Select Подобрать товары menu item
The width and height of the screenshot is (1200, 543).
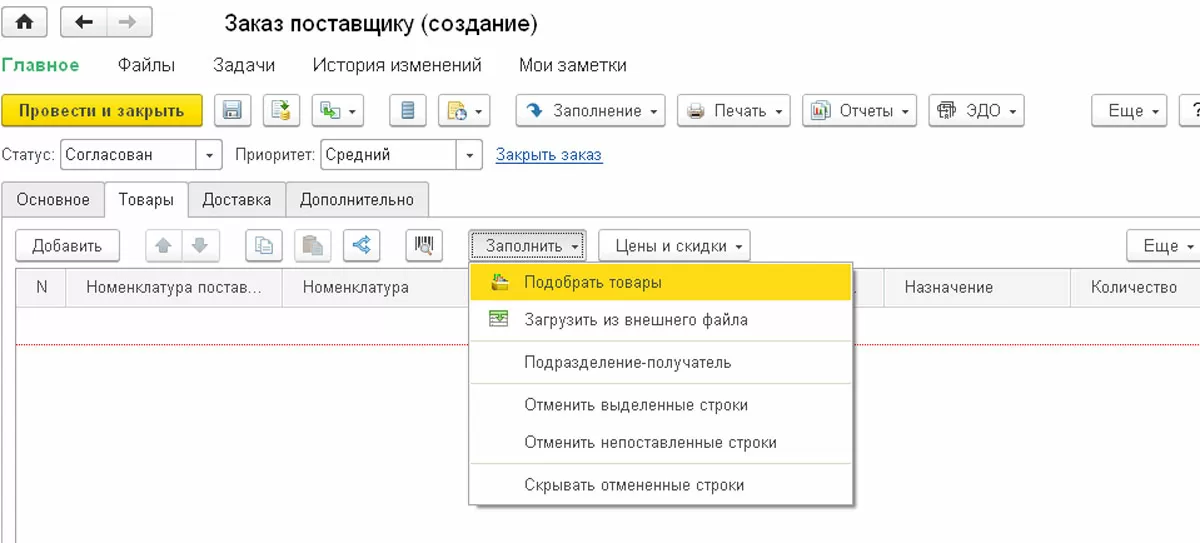tap(592, 283)
